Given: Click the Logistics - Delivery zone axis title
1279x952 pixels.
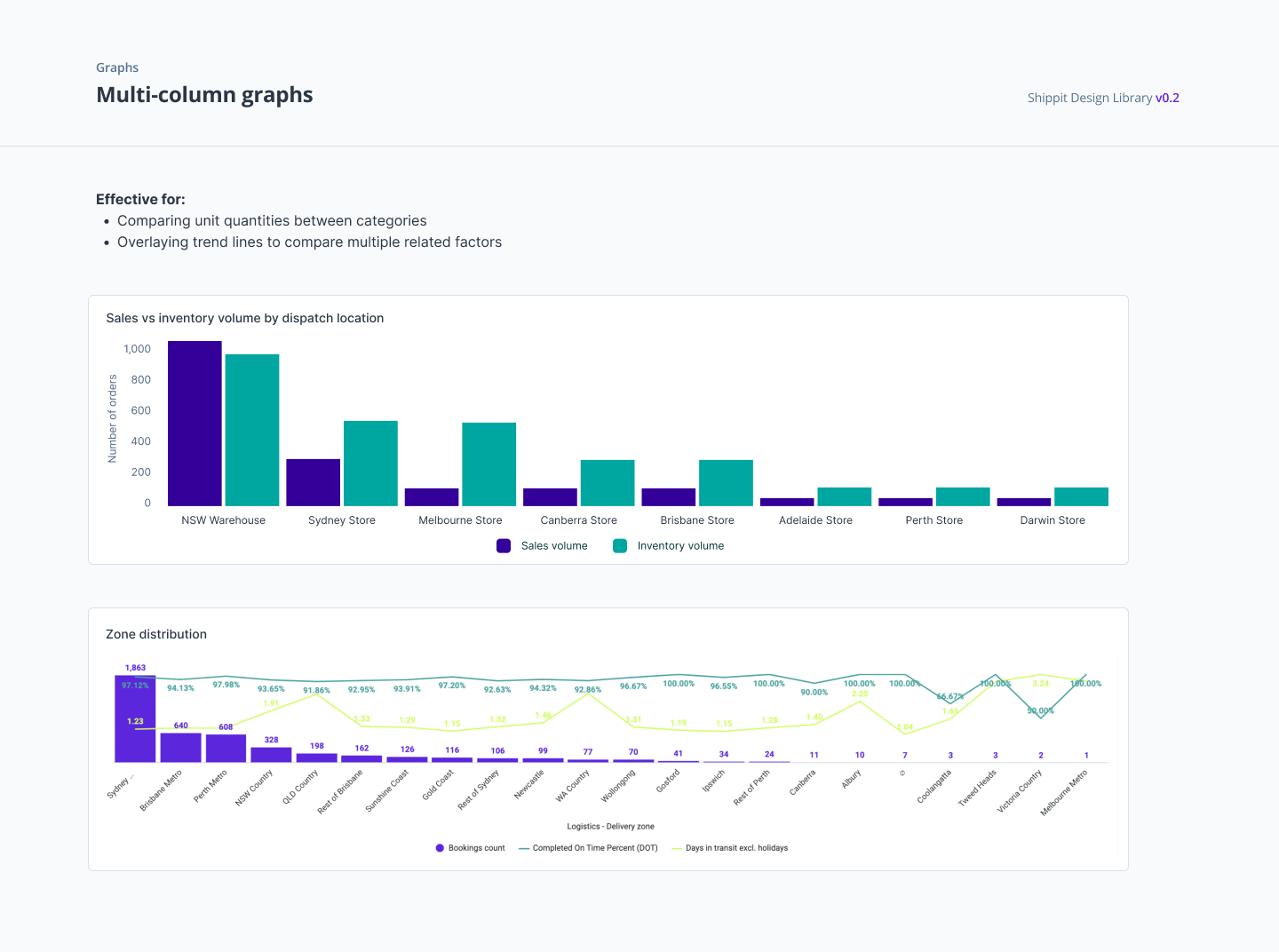Looking at the screenshot, I should pos(610,827).
